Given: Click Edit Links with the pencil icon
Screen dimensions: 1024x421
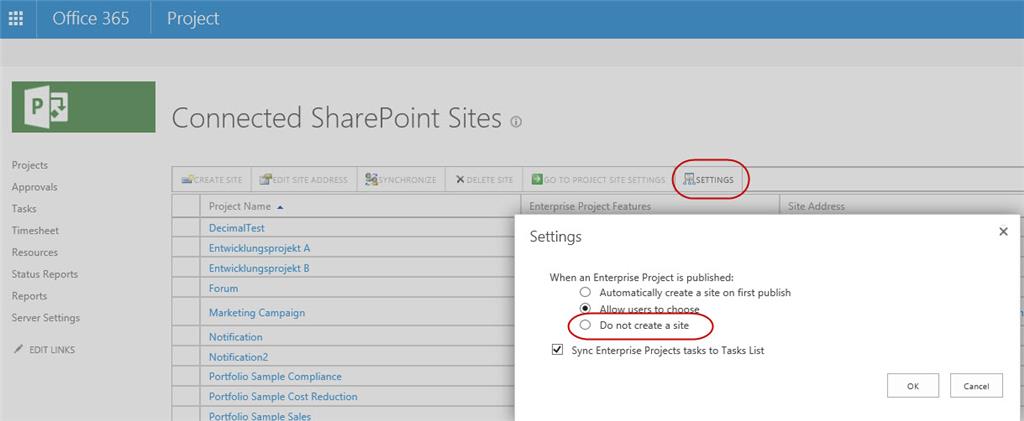Looking at the screenshot, I should (44, 350).
